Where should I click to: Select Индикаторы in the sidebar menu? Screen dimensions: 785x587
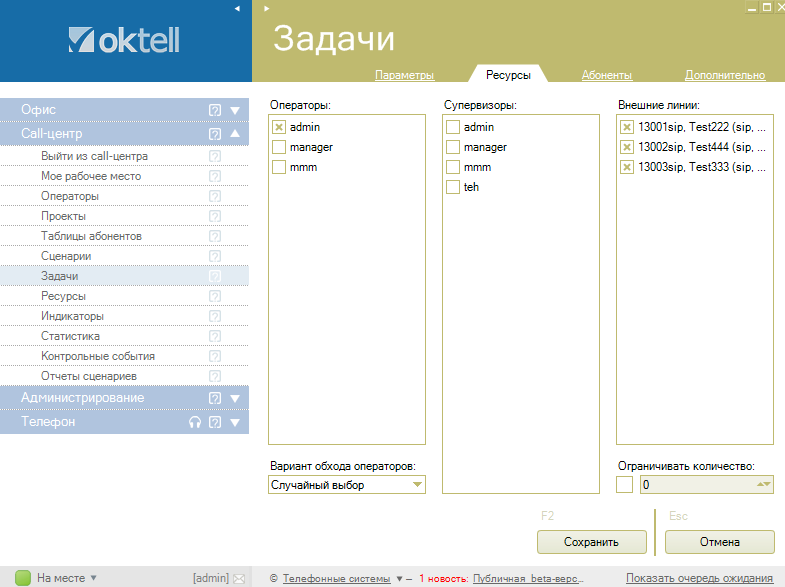pyautogui.click(x=72, y=316)
